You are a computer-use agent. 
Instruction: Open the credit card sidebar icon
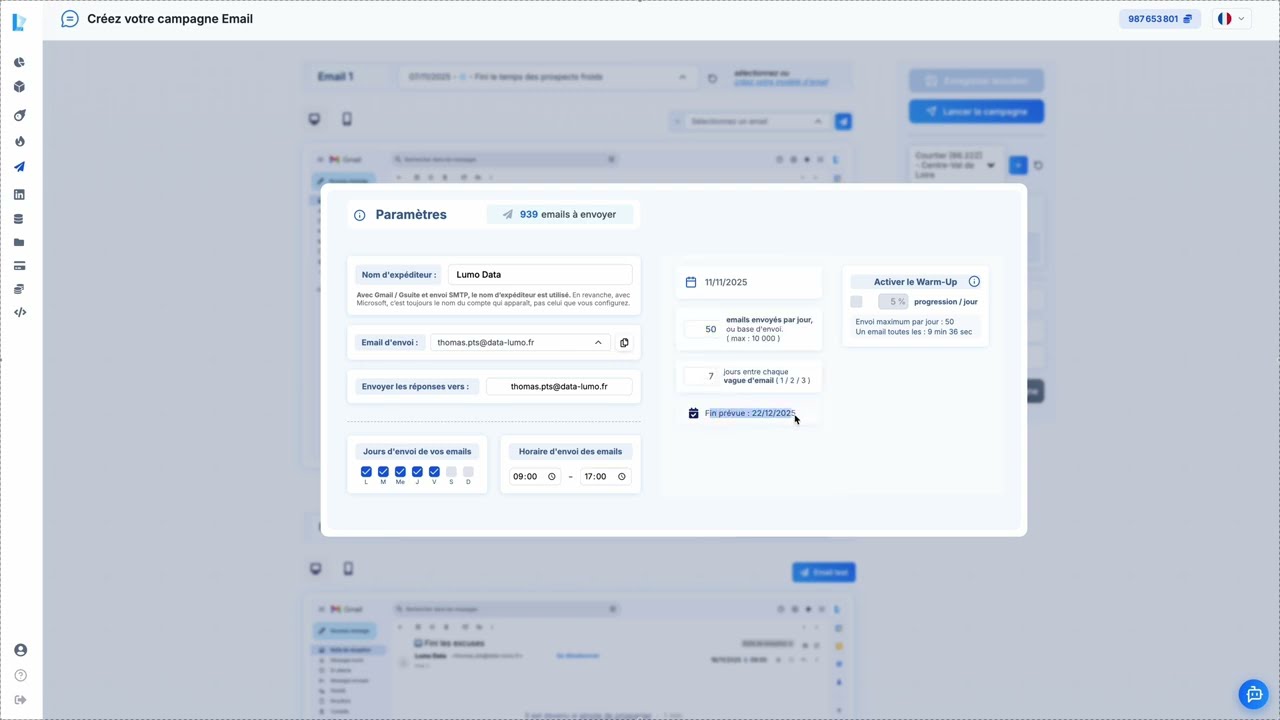pyautogui.click(x=20, y=266)
